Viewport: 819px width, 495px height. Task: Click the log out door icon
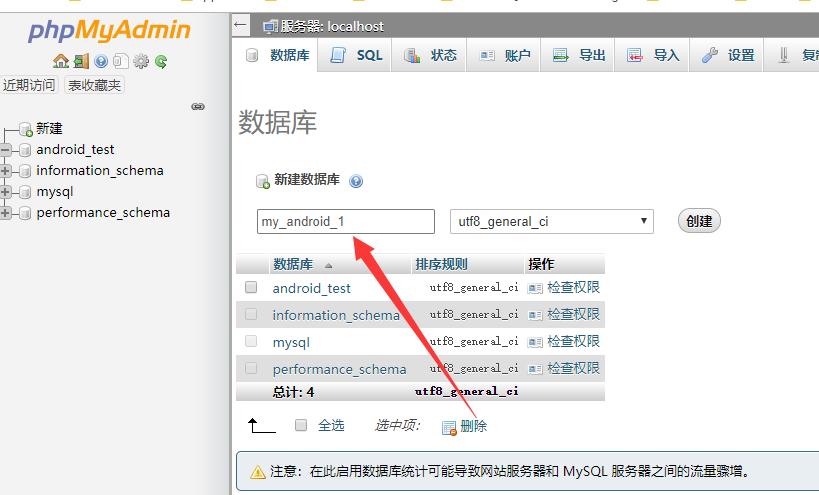81,62
